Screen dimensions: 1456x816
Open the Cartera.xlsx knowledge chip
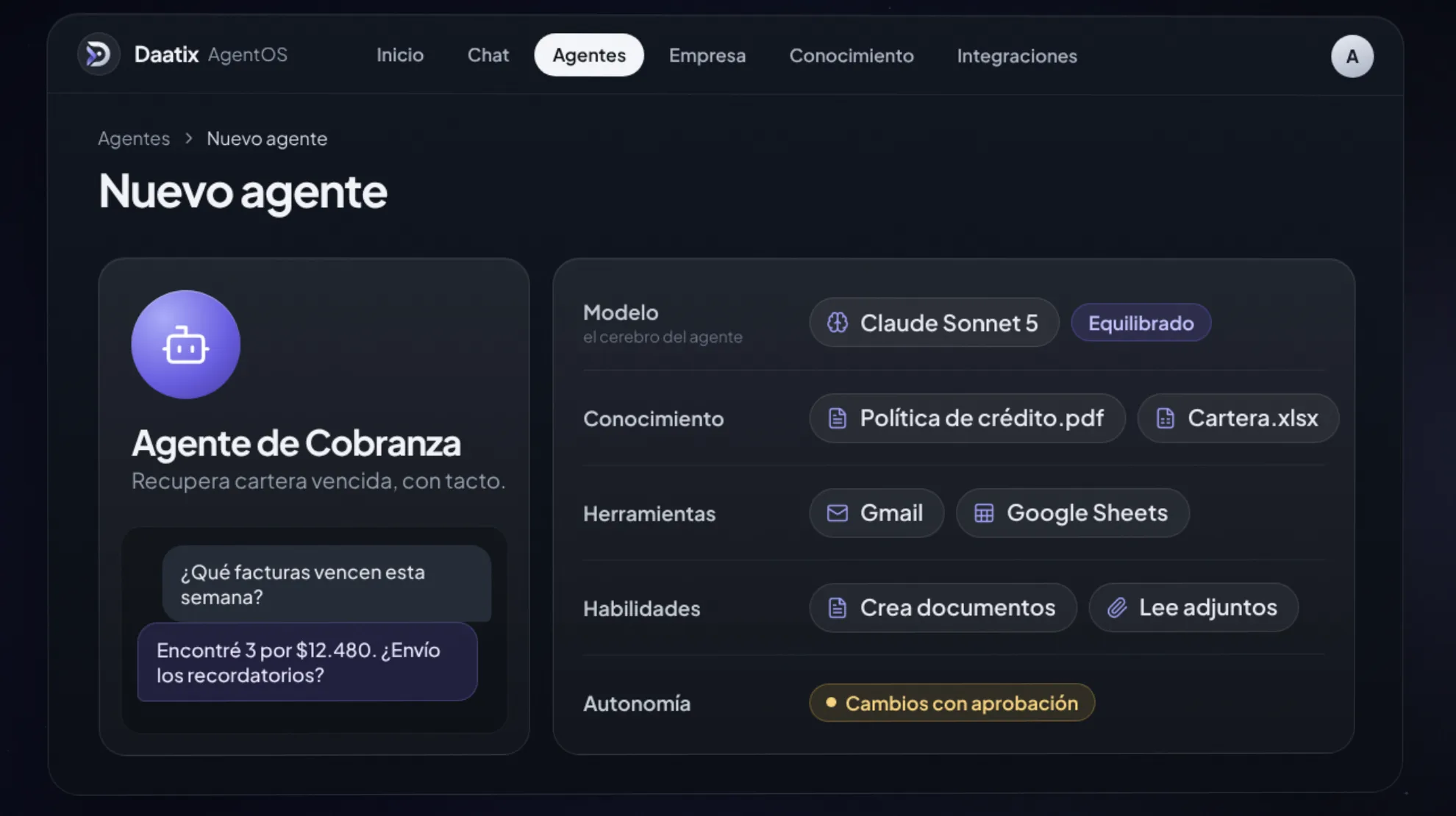[x=1238, y=418]
